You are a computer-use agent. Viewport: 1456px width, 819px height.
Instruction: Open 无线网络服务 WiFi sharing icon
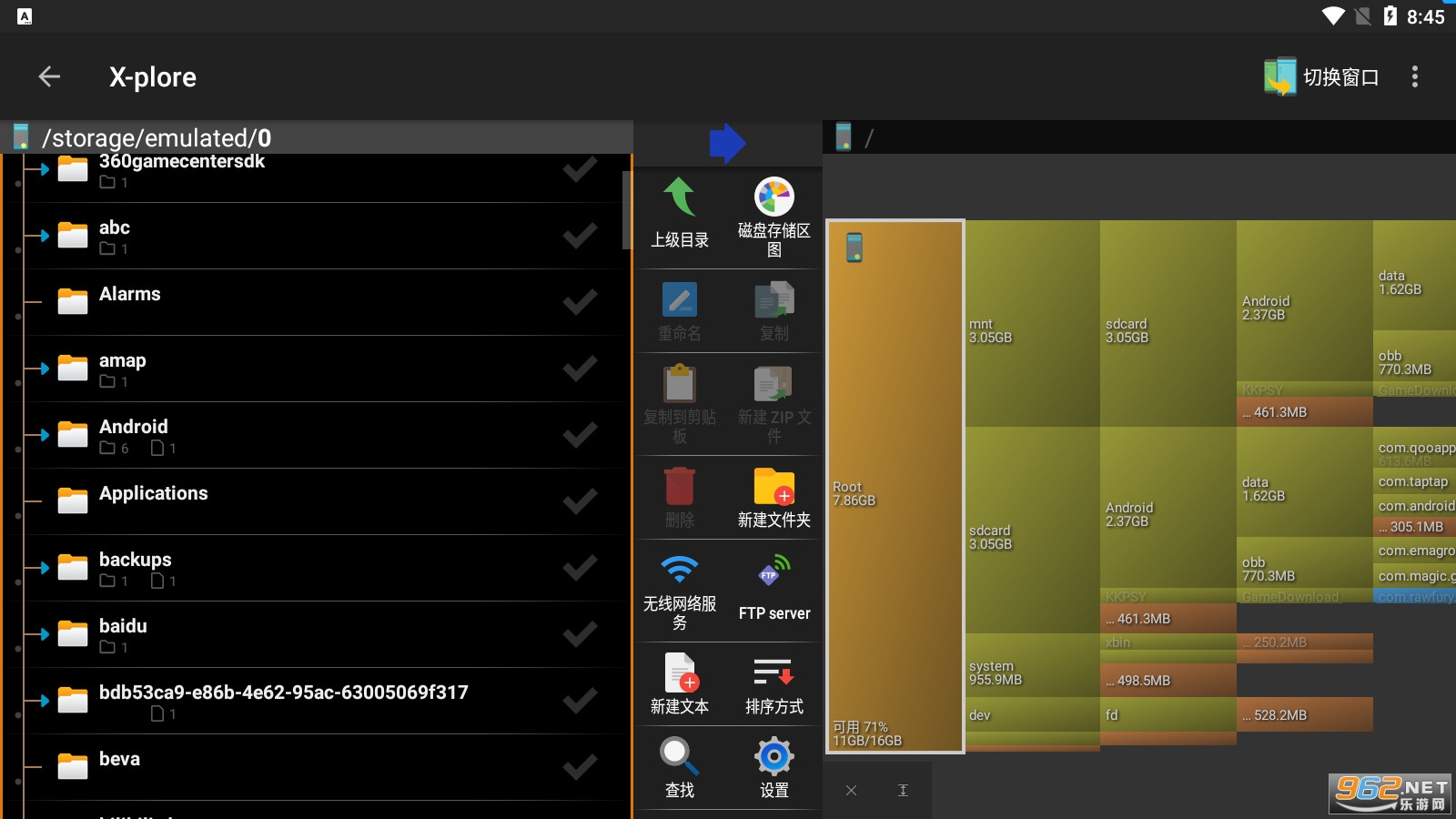pos(680,570)
